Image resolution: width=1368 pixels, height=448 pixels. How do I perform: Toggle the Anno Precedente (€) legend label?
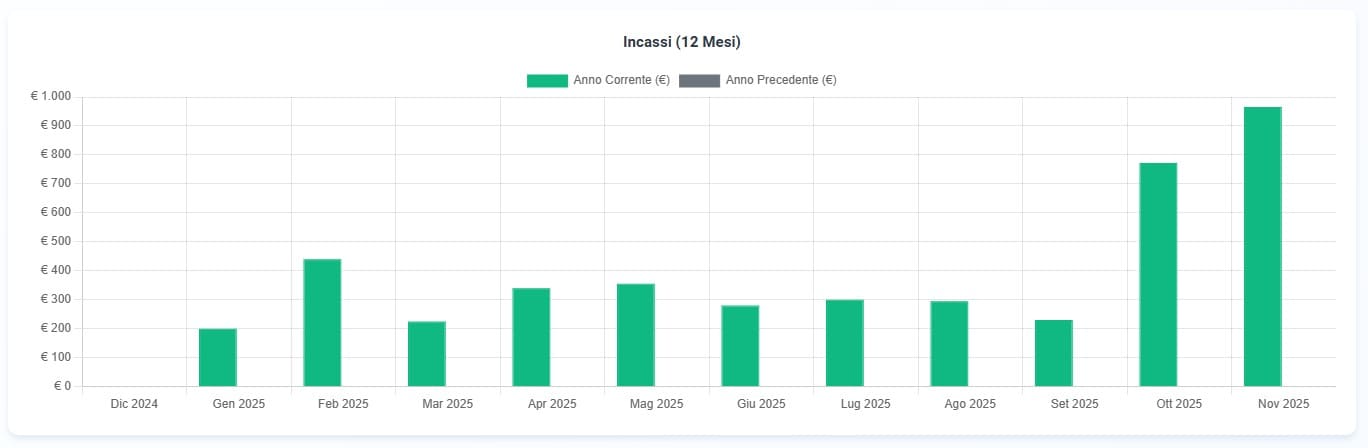pyautogui.click(x=780, y=80)
